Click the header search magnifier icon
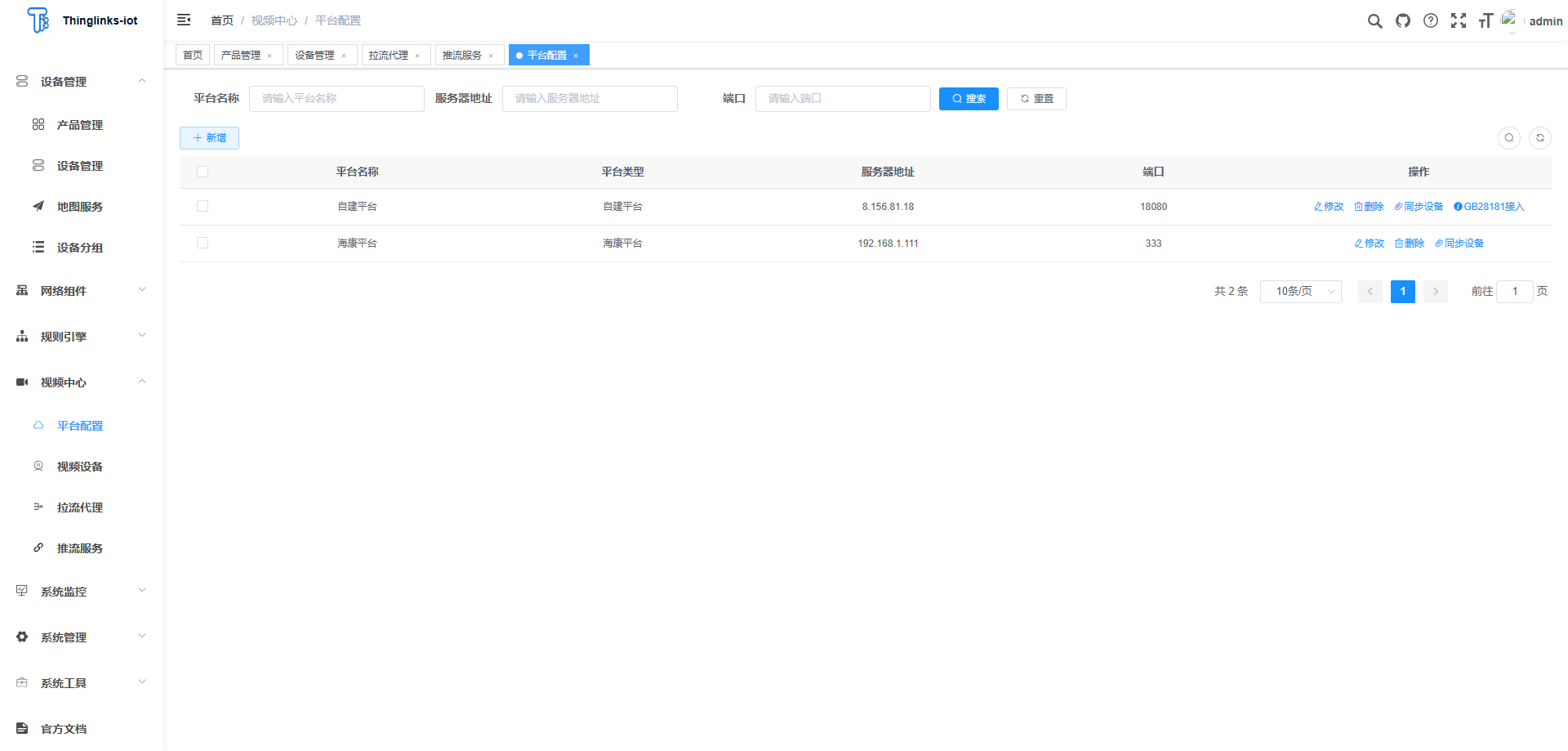Screen dimensions: 1568x751 tap(1375, 21)
